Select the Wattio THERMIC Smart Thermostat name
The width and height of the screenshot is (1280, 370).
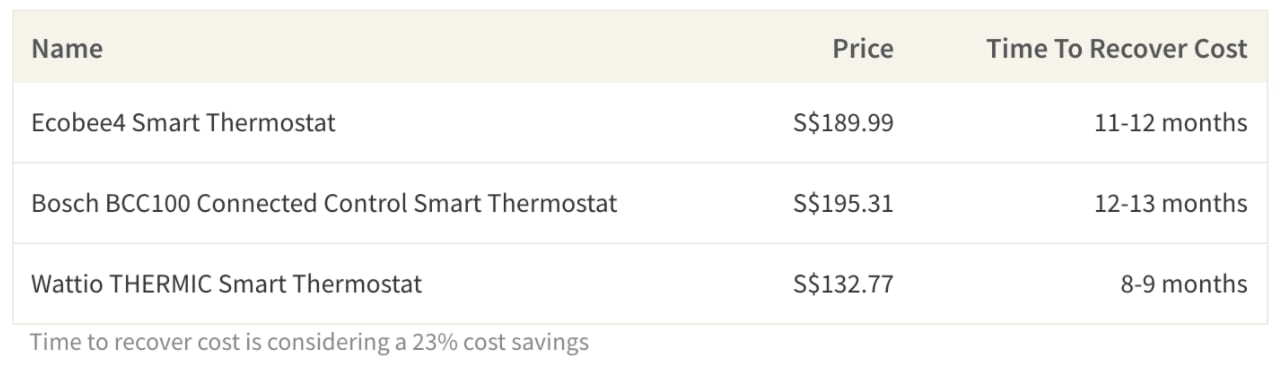point(227,284)
